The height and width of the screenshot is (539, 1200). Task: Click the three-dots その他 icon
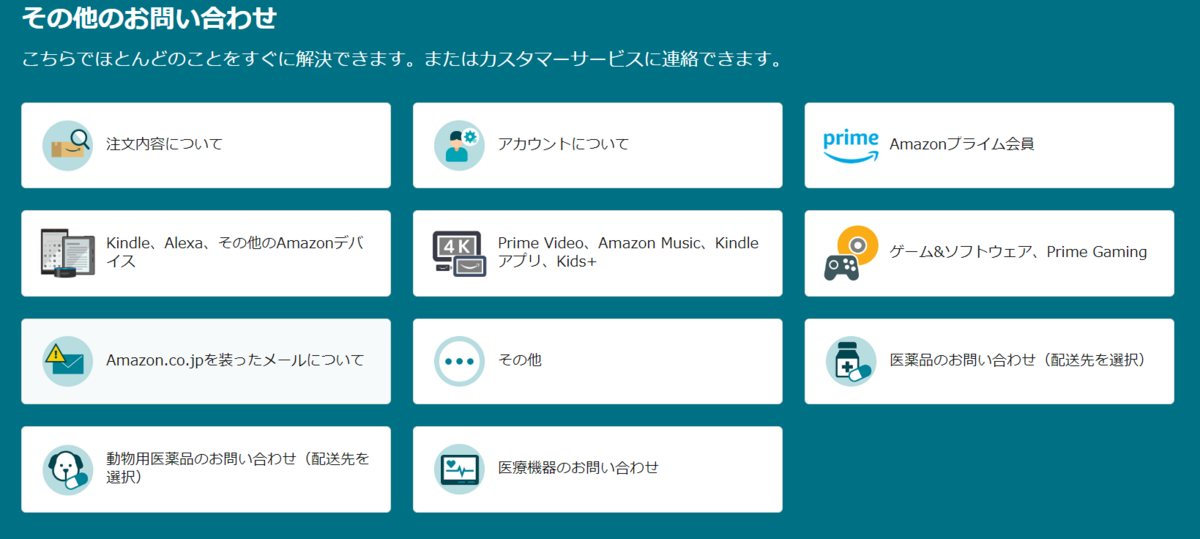coord(459,361)
